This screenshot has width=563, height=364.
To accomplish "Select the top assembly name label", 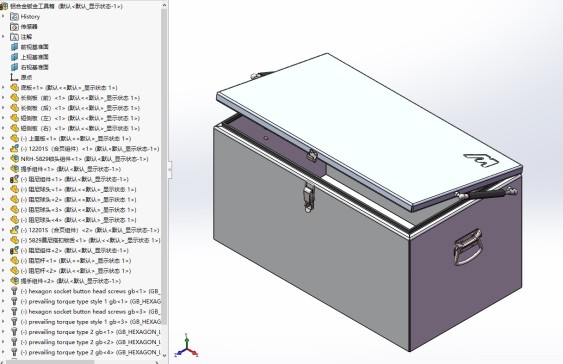I will pyautogui.click(x=66, y=6).
